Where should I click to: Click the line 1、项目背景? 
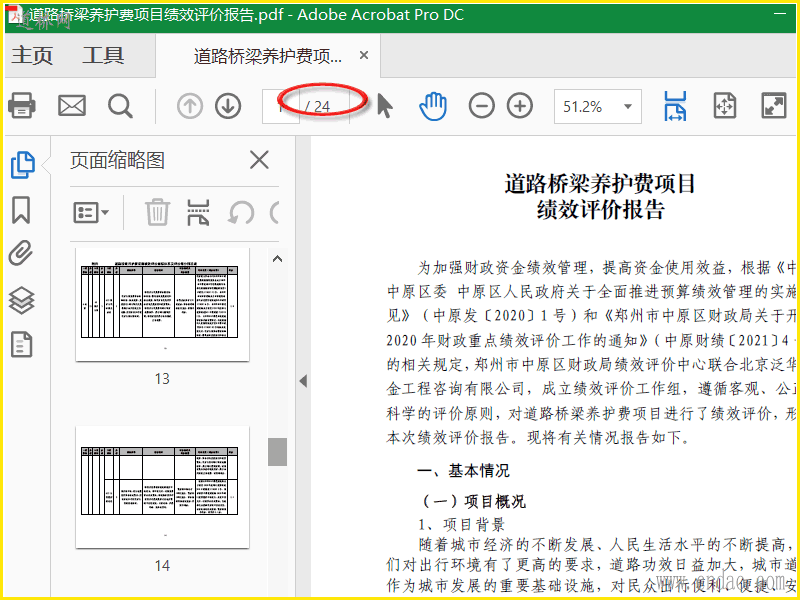[x=462, y=524]
